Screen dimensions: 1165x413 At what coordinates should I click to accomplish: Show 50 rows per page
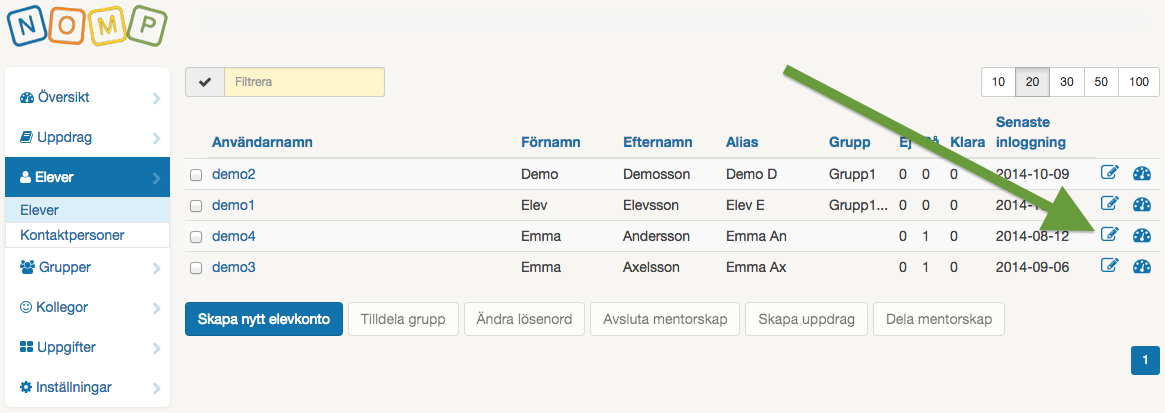coord(1101,82)
